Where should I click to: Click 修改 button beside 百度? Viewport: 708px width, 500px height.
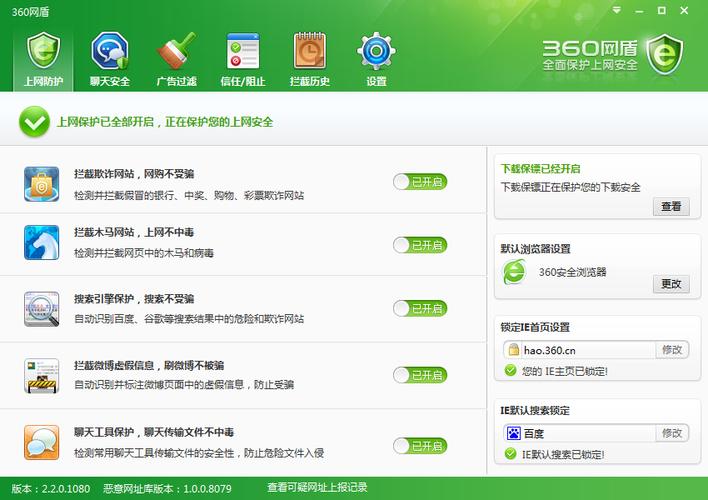coord(672,433)
